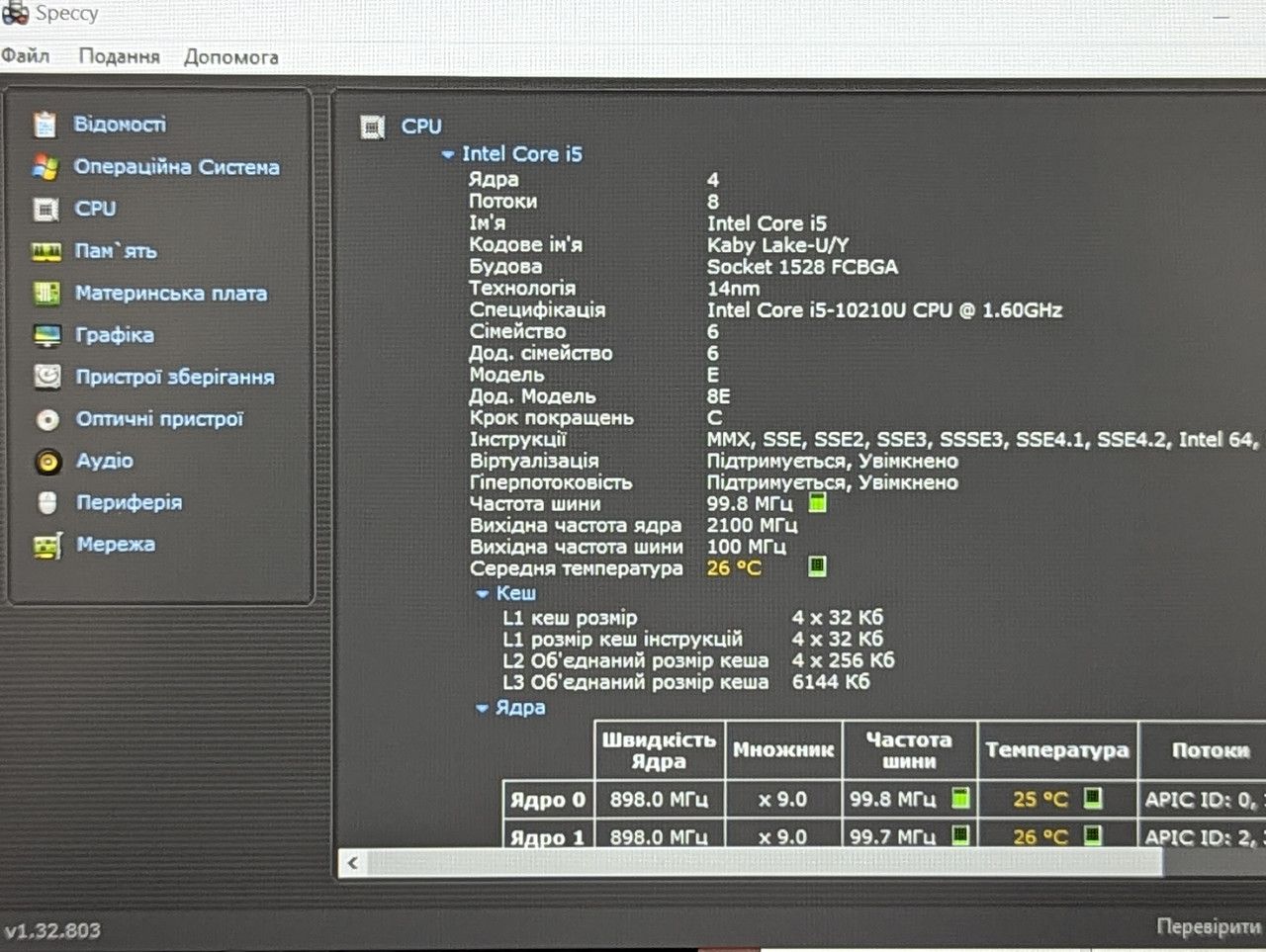Click the Кодове ім'я label
Image resolution: width=1266 pixels, height=952 pixels.
point(525,244)
